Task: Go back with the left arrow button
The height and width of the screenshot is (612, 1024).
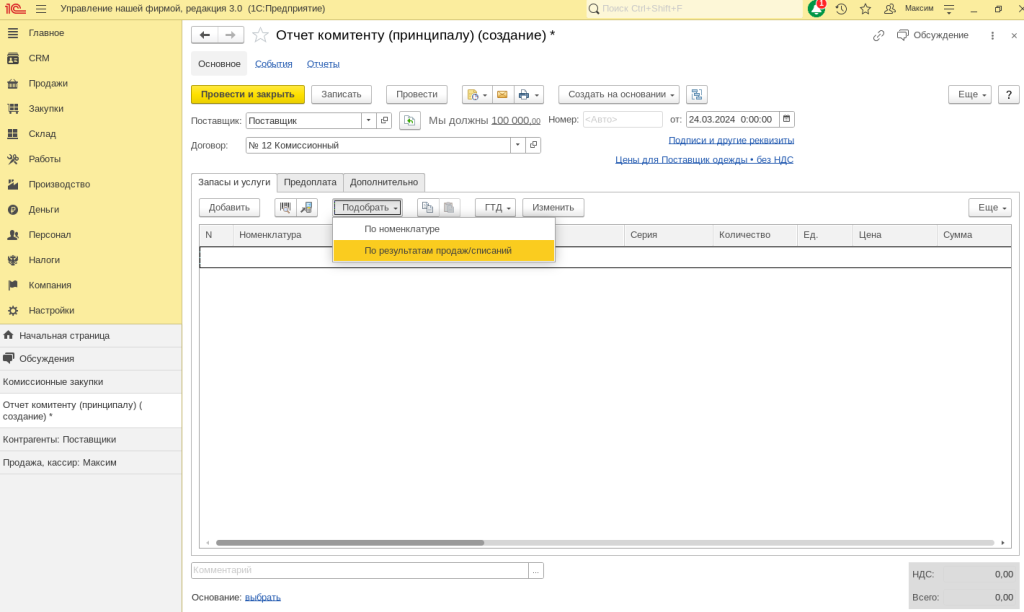Action: (204, 35)
